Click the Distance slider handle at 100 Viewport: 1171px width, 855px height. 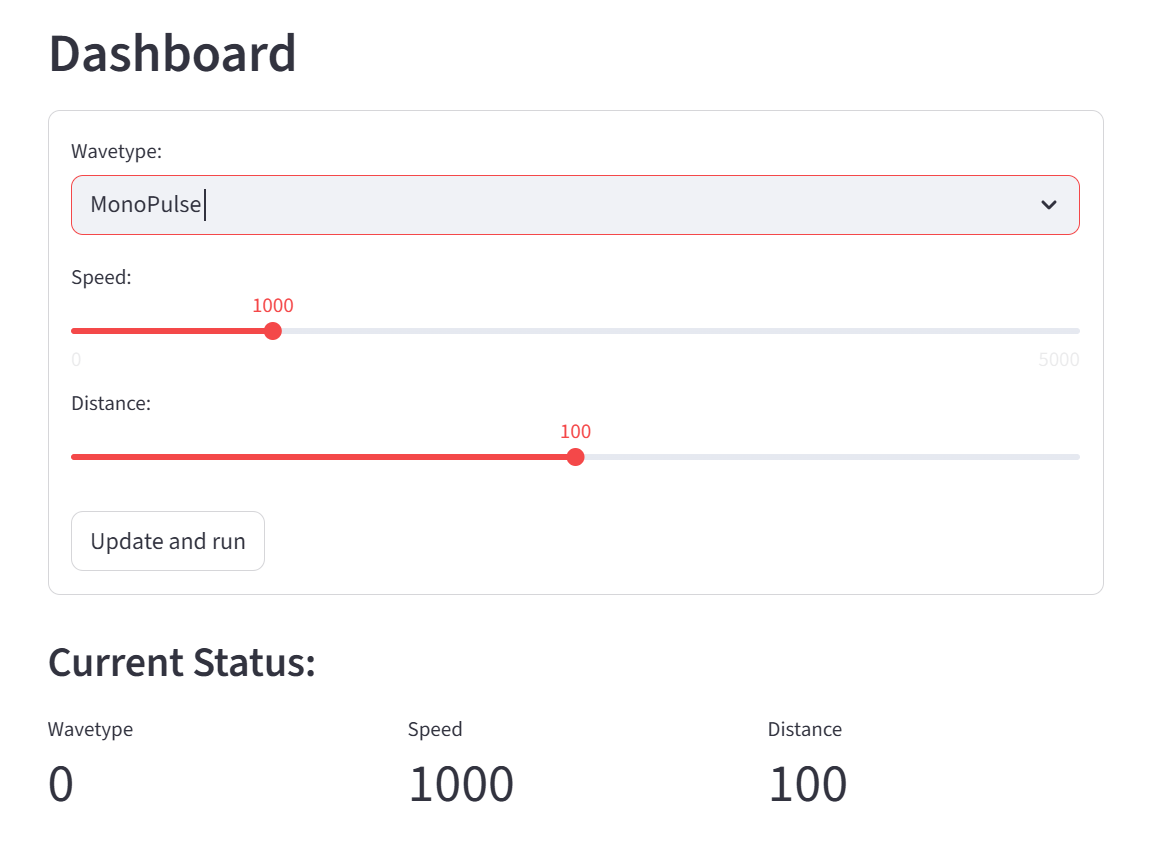click(x=575, y=457)
